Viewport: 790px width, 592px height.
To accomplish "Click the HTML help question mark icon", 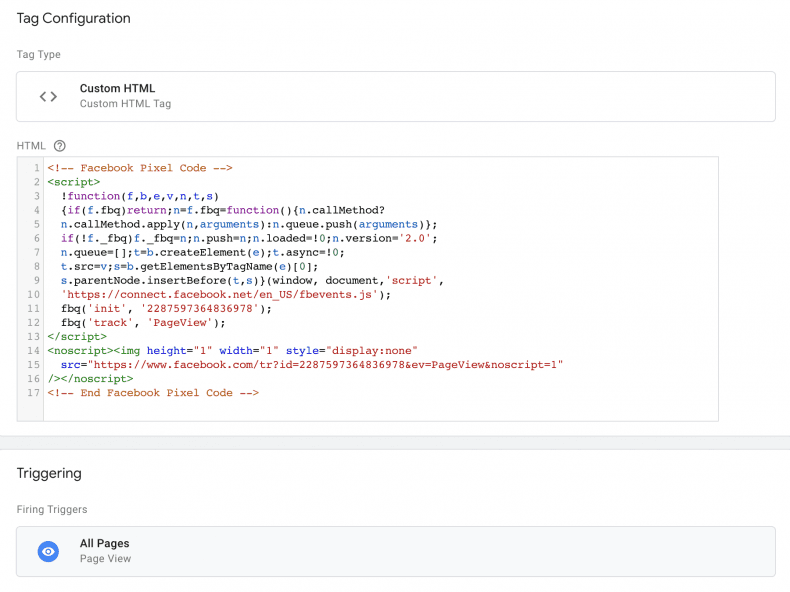I will click(x=59, y=146).
